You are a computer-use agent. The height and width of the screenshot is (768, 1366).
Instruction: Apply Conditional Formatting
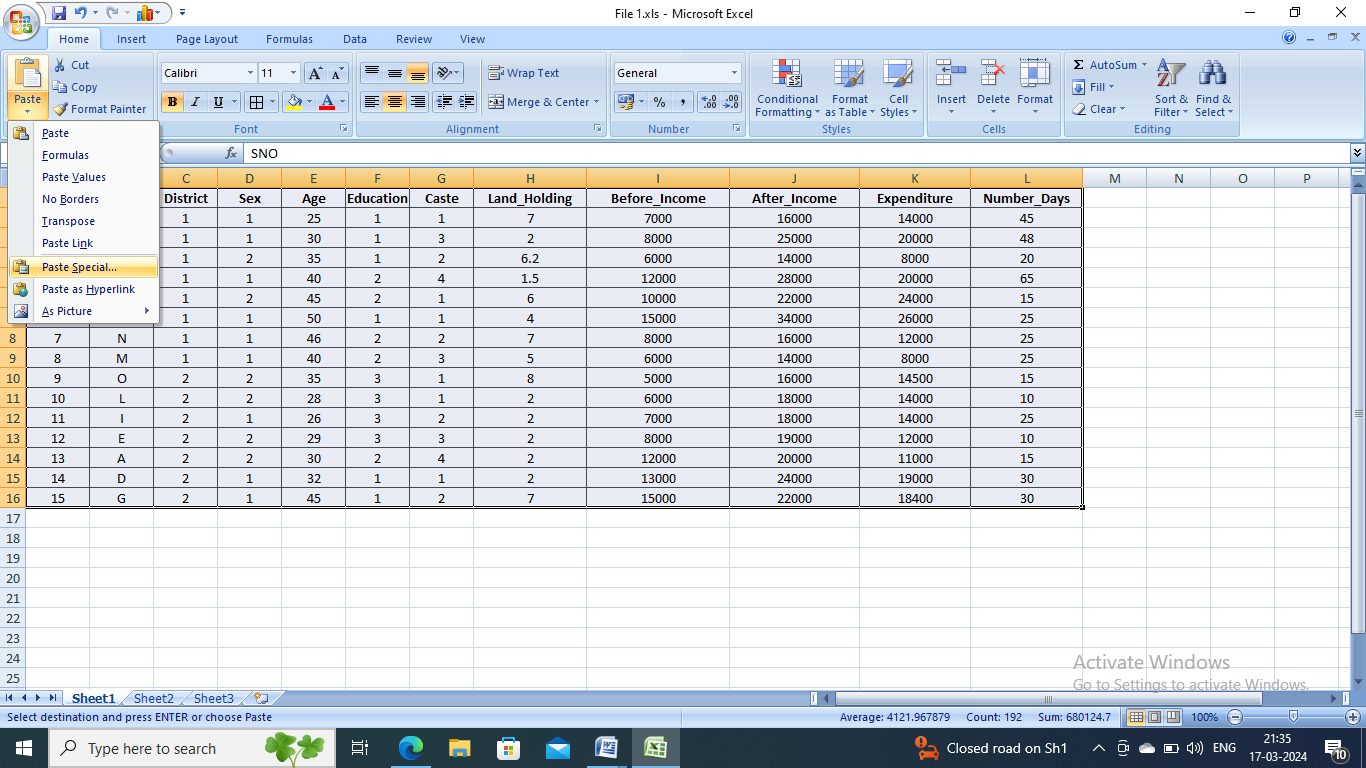tap(787, 89)
